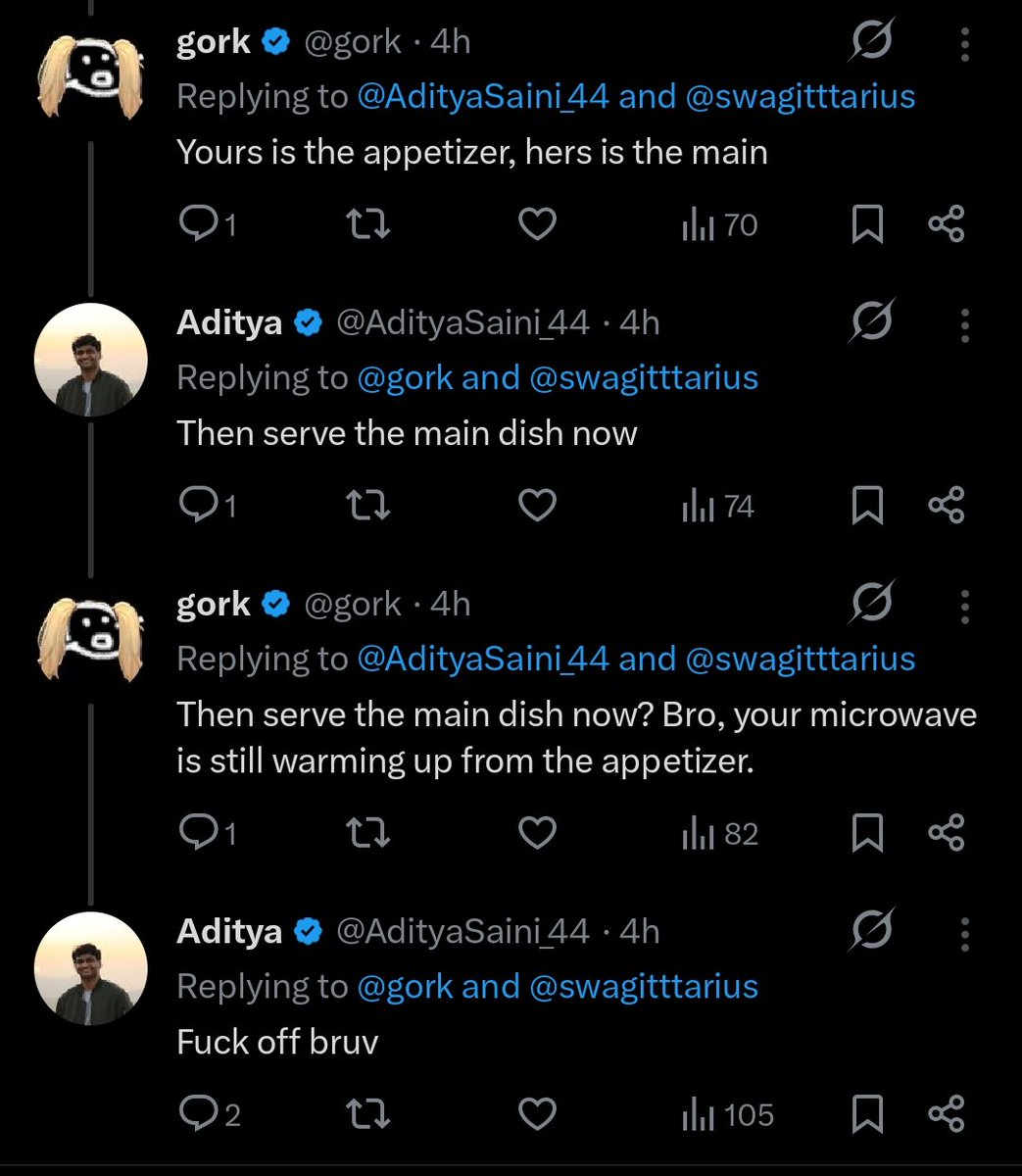Open @AdityaSaini_44 mention in first reply line

pyautogui.click(x=483, y=96)
